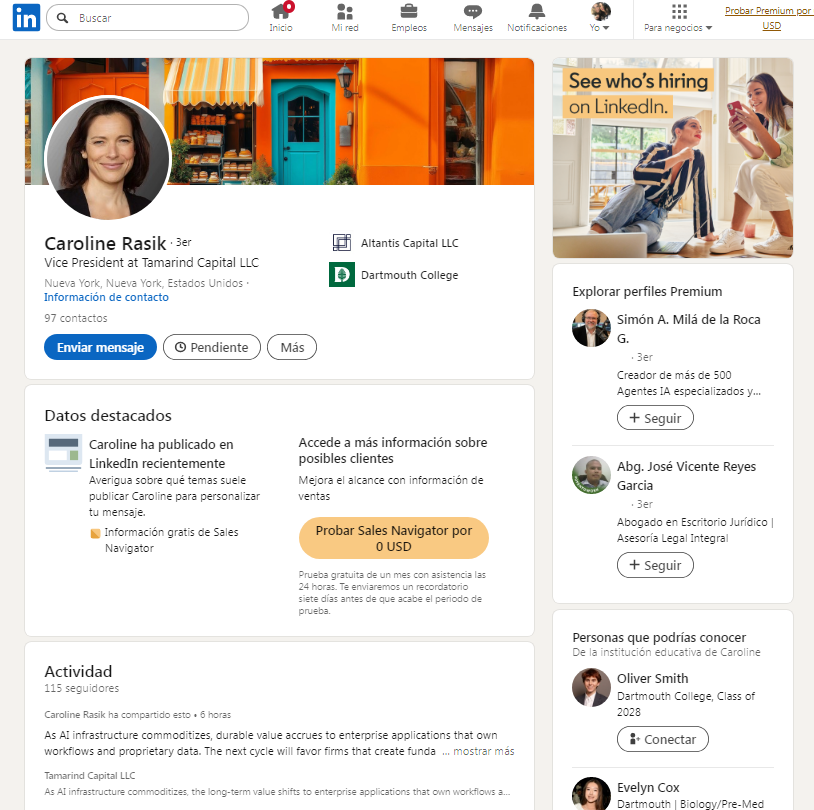Open the Yo profile menu dropdown
Image resolution: width=814 pixels, height=810 pixels.
pos(600,18)
